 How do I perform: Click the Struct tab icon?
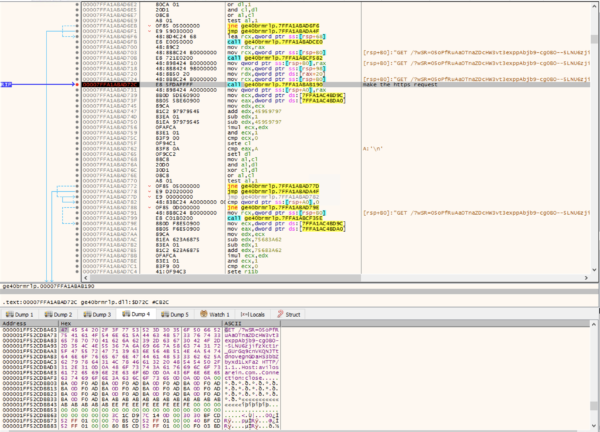click(280, 314)
